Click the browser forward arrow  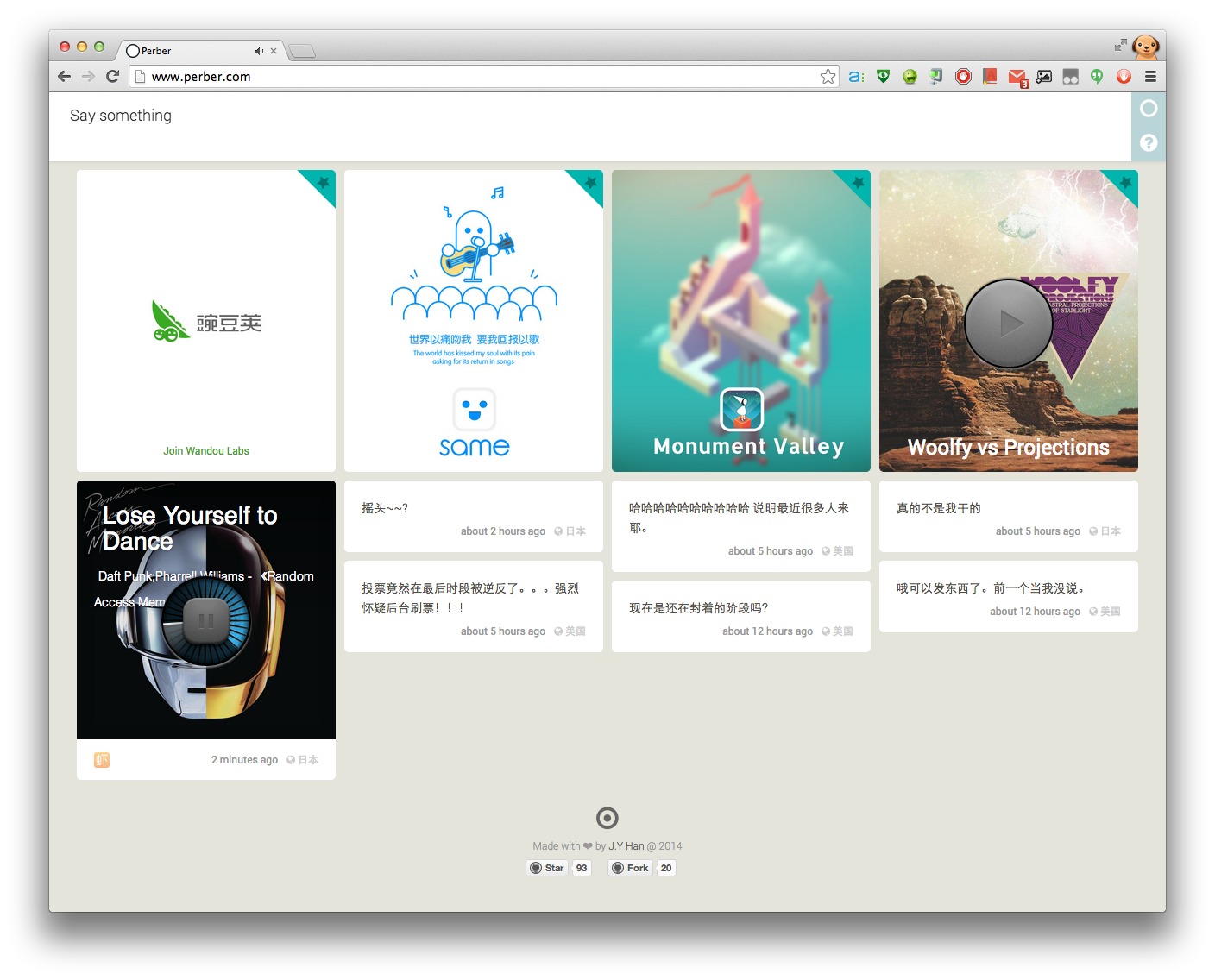tap(88, 76)
